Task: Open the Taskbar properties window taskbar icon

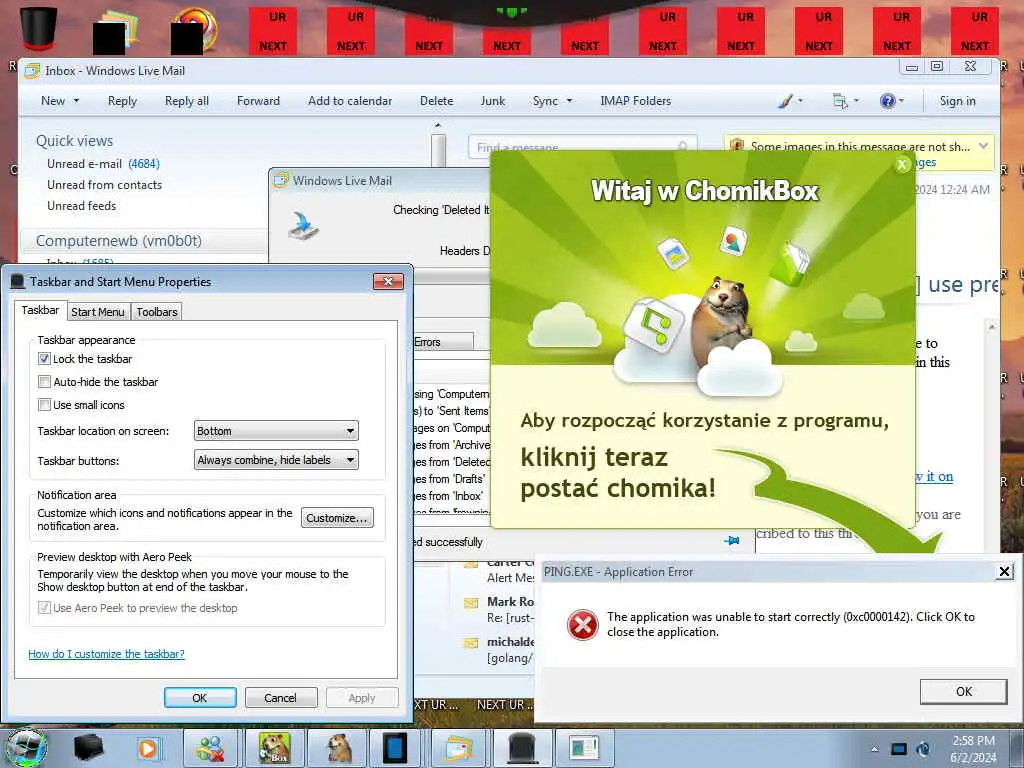Action: point(584,748)
